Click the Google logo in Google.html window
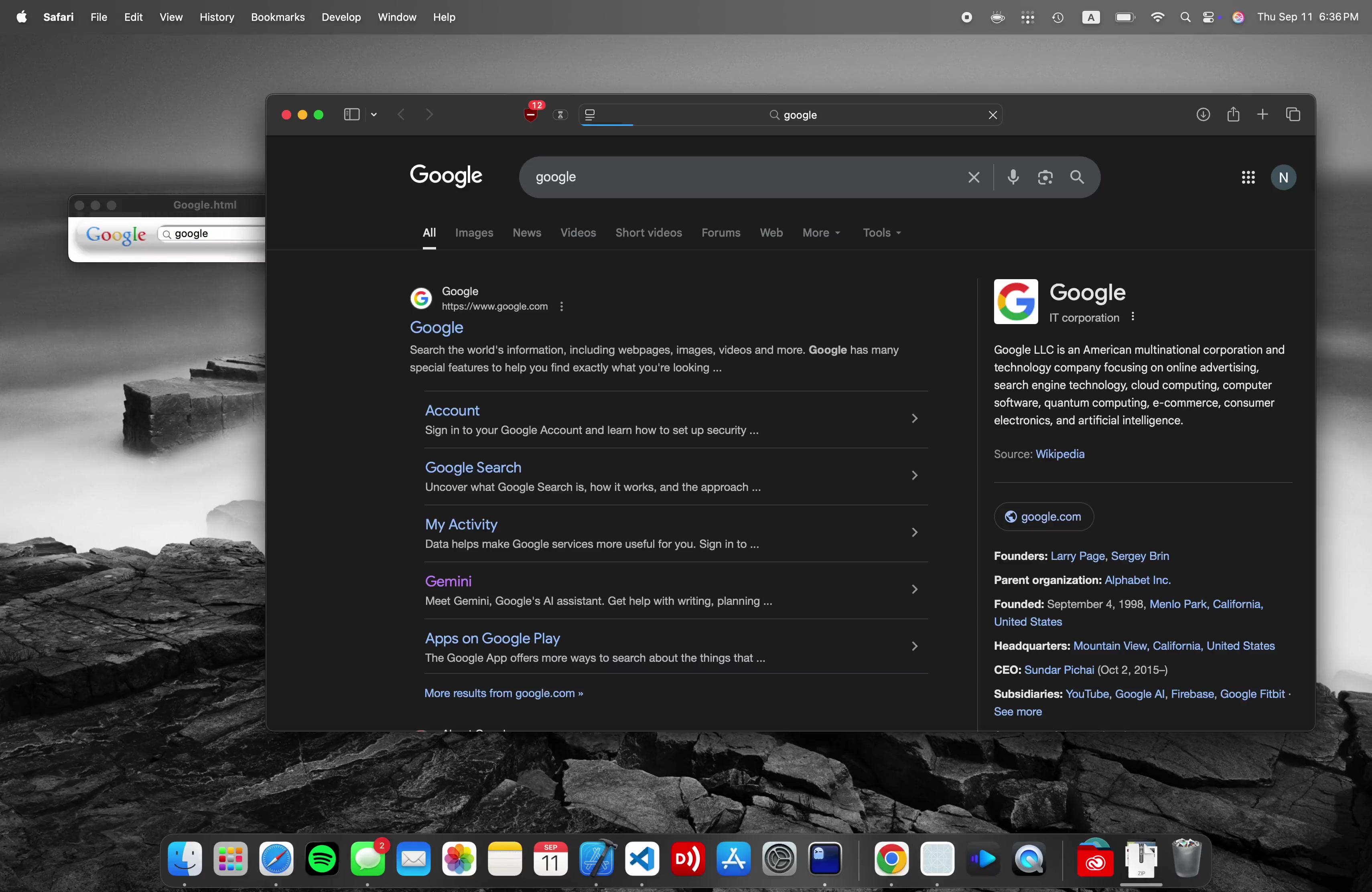This screenshot has width=1372, height=892. click(x=116, y=235)
